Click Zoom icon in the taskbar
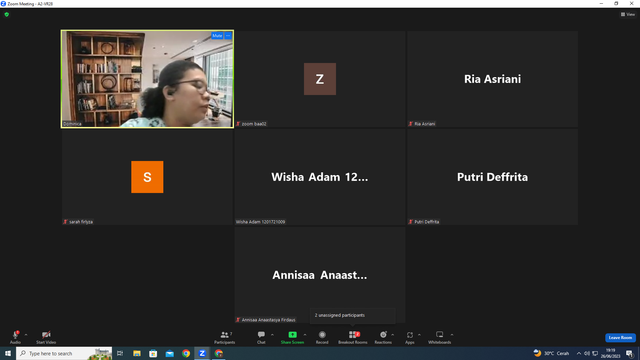Image resolution: width=640 pixels, height=360 pixels. pos(202,353)
